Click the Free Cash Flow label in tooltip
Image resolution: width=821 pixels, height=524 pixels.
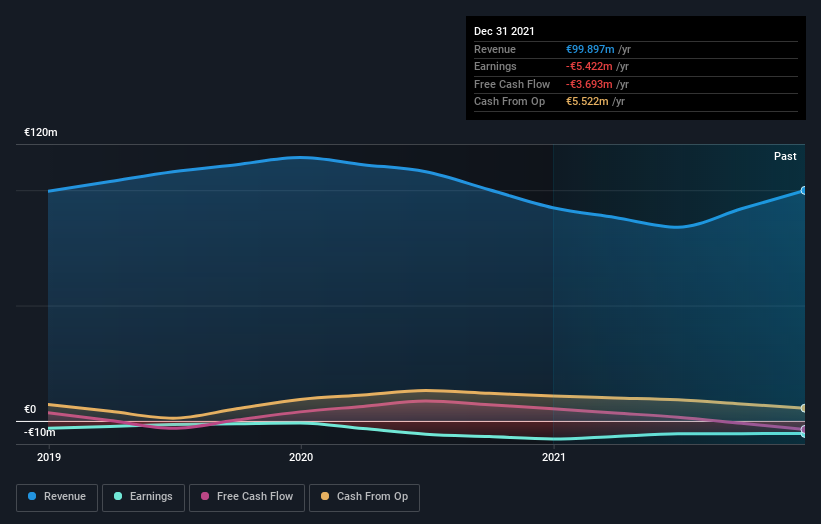[x=512, y=84]
